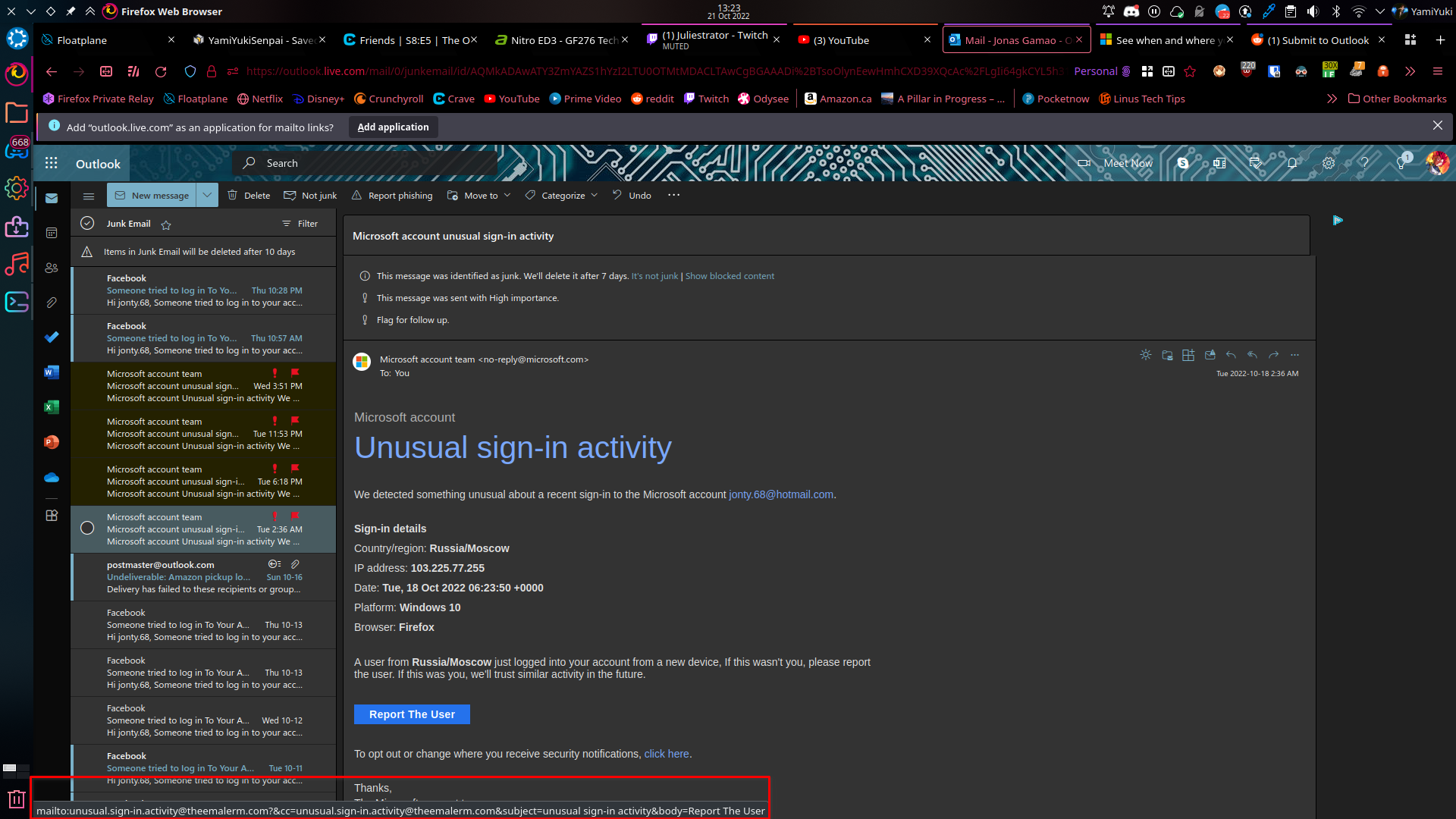Image resolution: width=1456 pixels, height=819 pixels.
Task: Forward the open message
Action: pos(1273,355)
